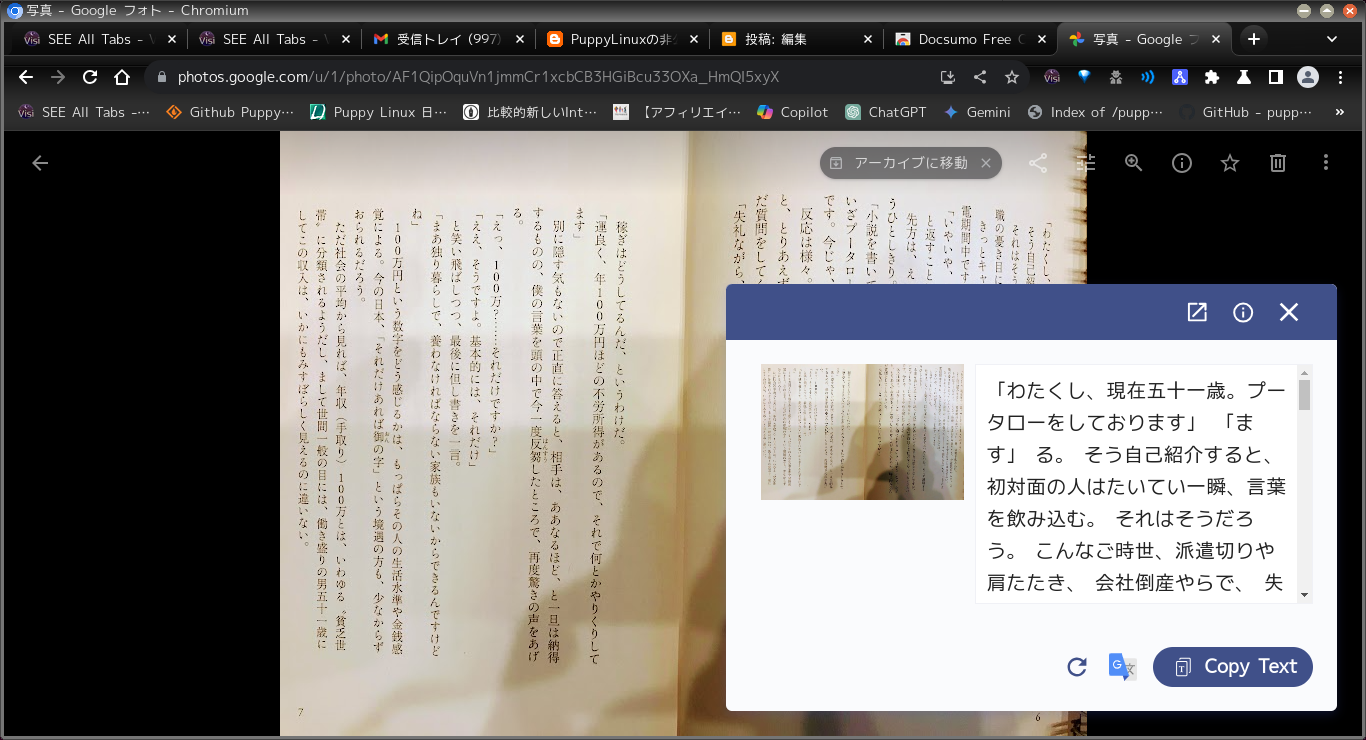The height and width of the screenshot is (740, 1366).
Task: Click the photo share icon
Action: [x=1038, y=163]
